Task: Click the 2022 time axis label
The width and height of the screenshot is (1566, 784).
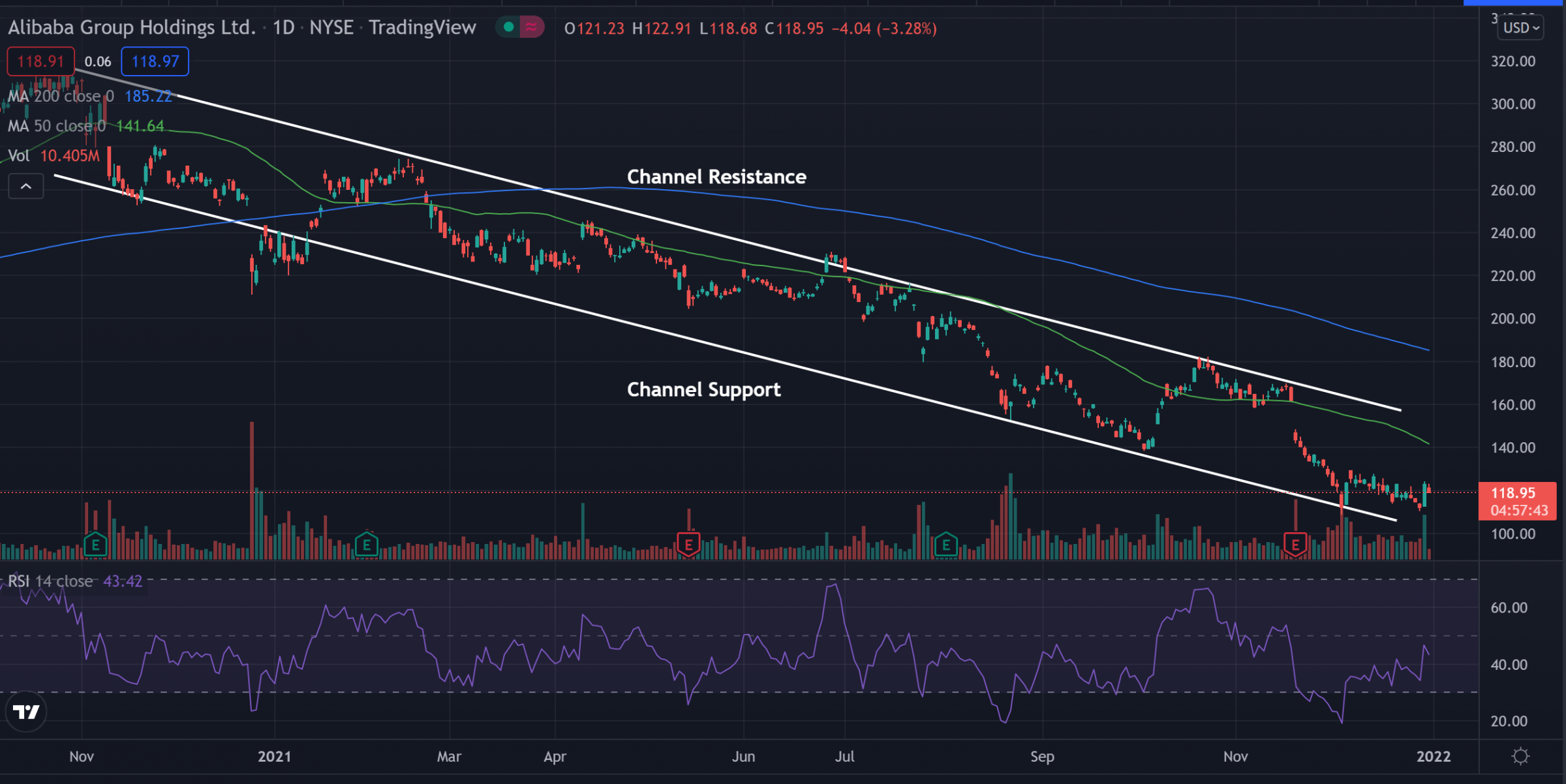Action: point(1434,757)
